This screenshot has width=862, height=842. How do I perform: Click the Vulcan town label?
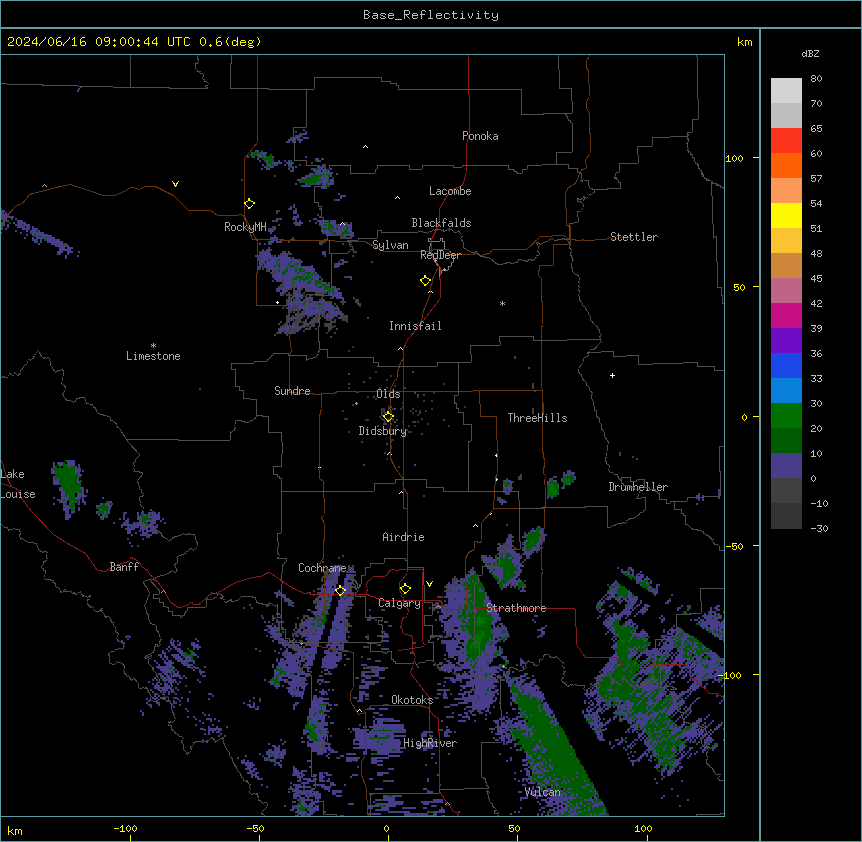(543, 792)
